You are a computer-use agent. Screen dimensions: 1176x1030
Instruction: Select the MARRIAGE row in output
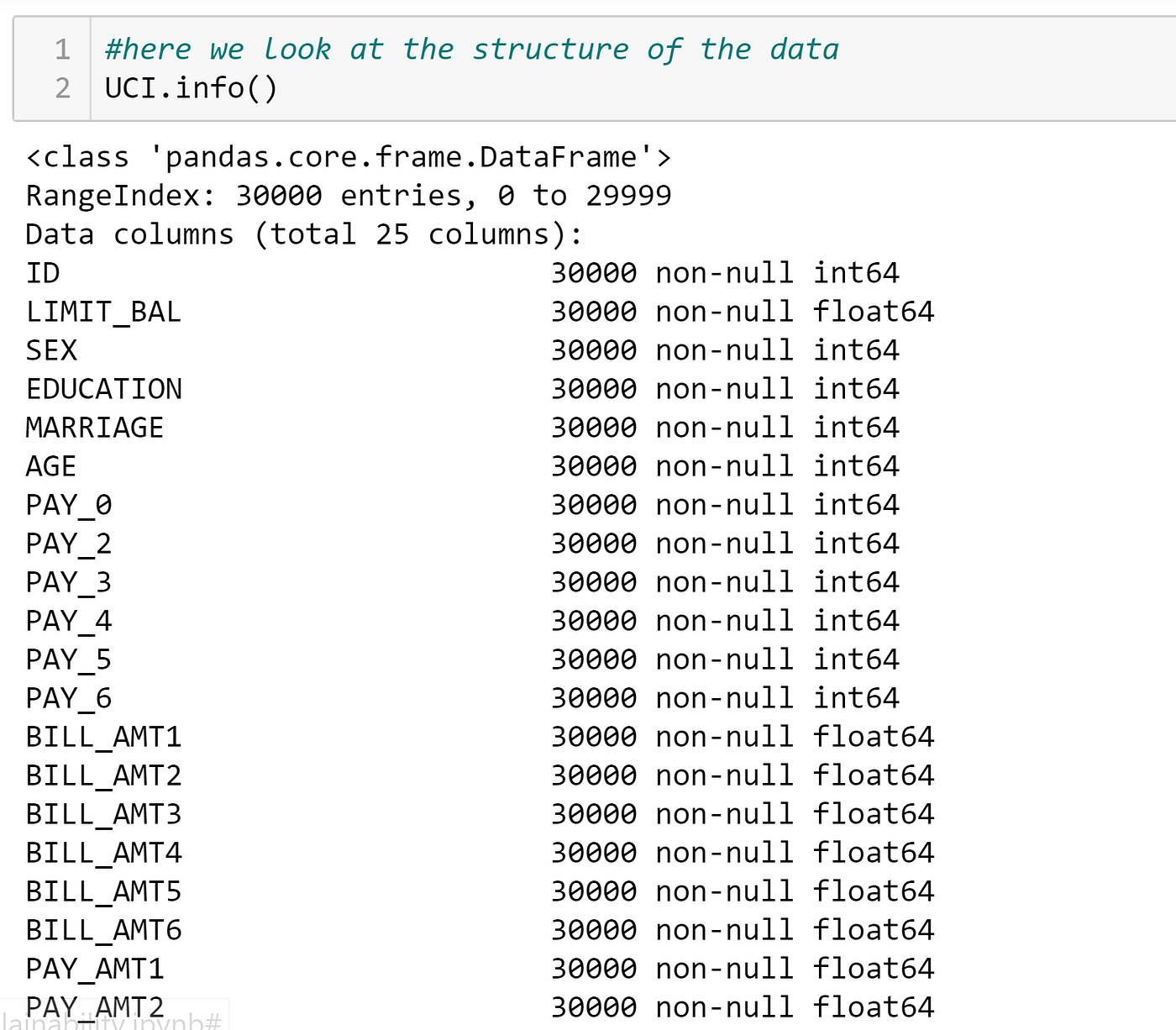click(94, 427)
